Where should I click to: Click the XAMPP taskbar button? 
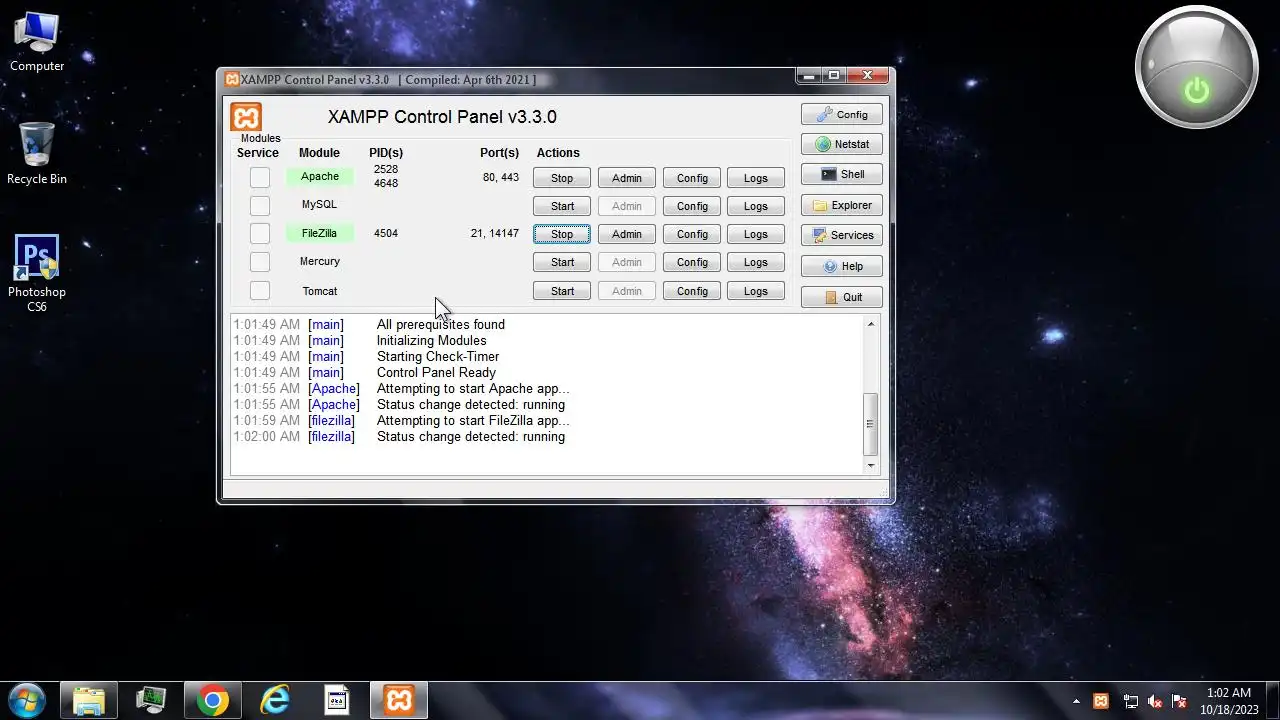[399, 700]
